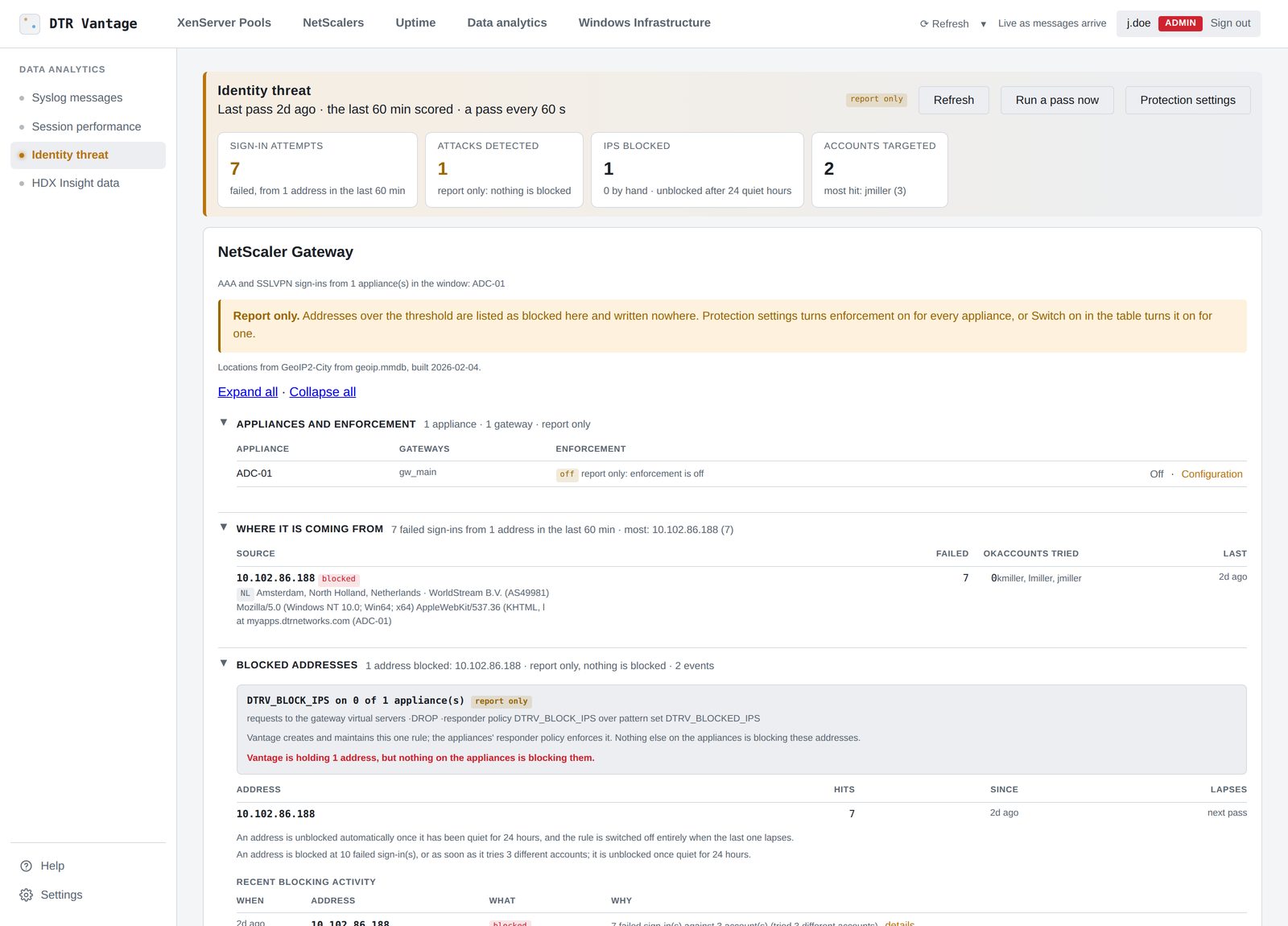
Task: Switch to the Uptime tab
Action: [x=415, y=23]
